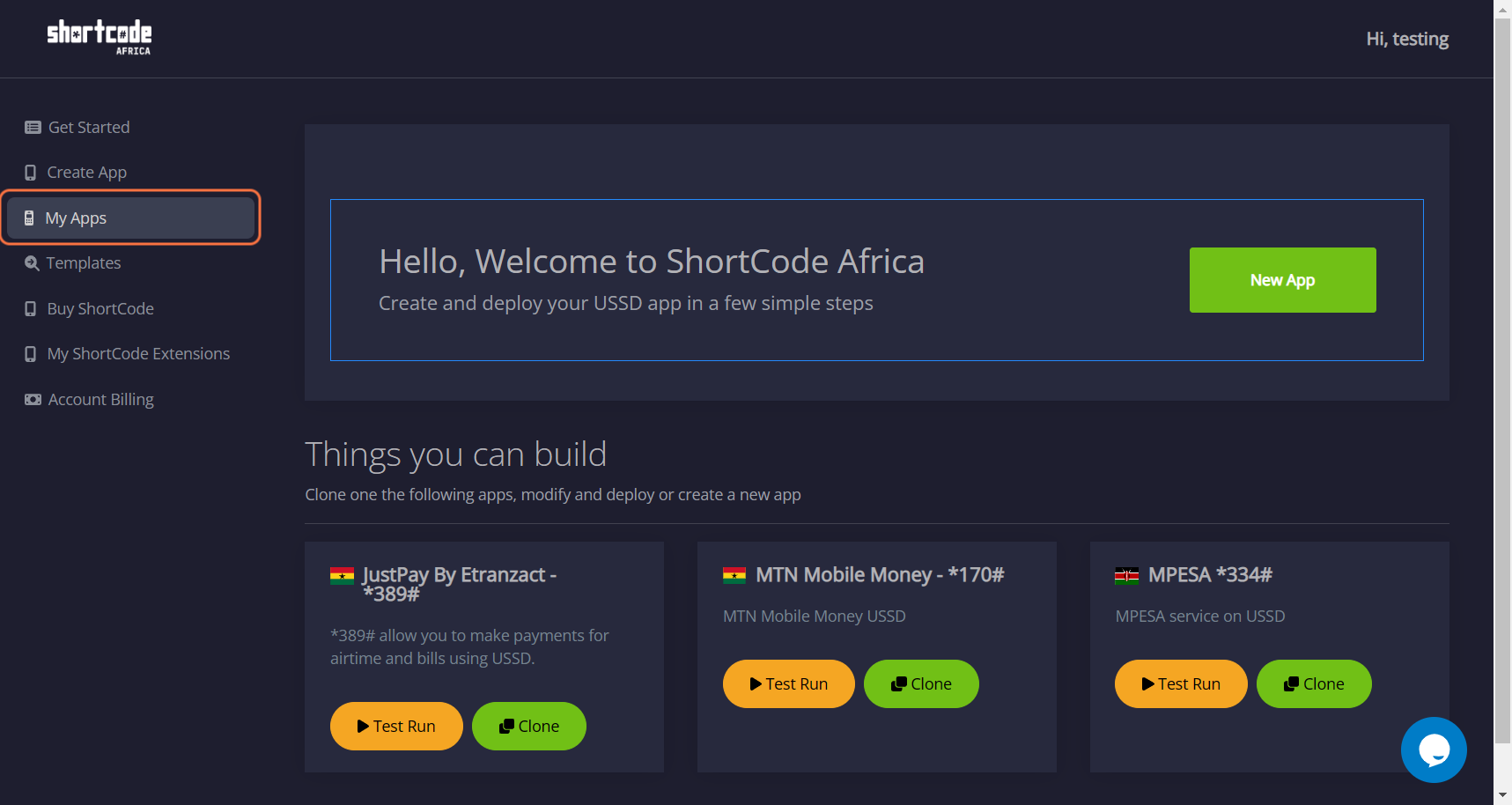Screen dimensions: 1512x805
Task: Click the Templates search icon
Action: 32,263
